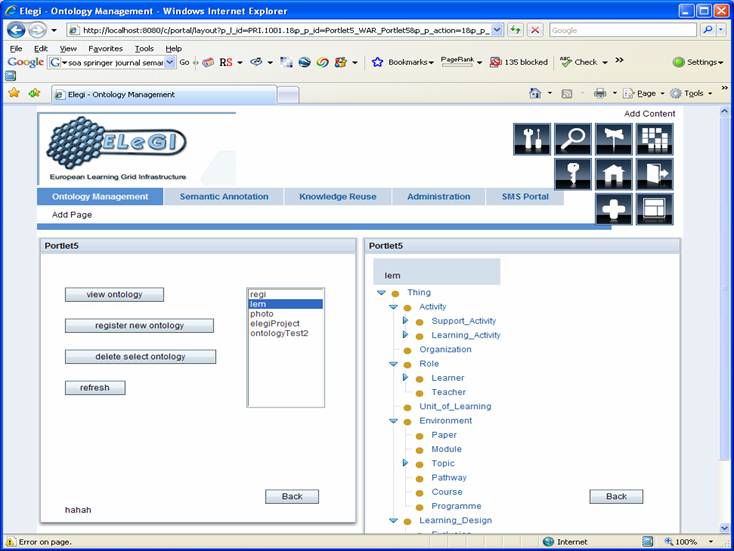Select 'photo' in ontology list
This screenshot has height=551, width=734.
point(286,314)
